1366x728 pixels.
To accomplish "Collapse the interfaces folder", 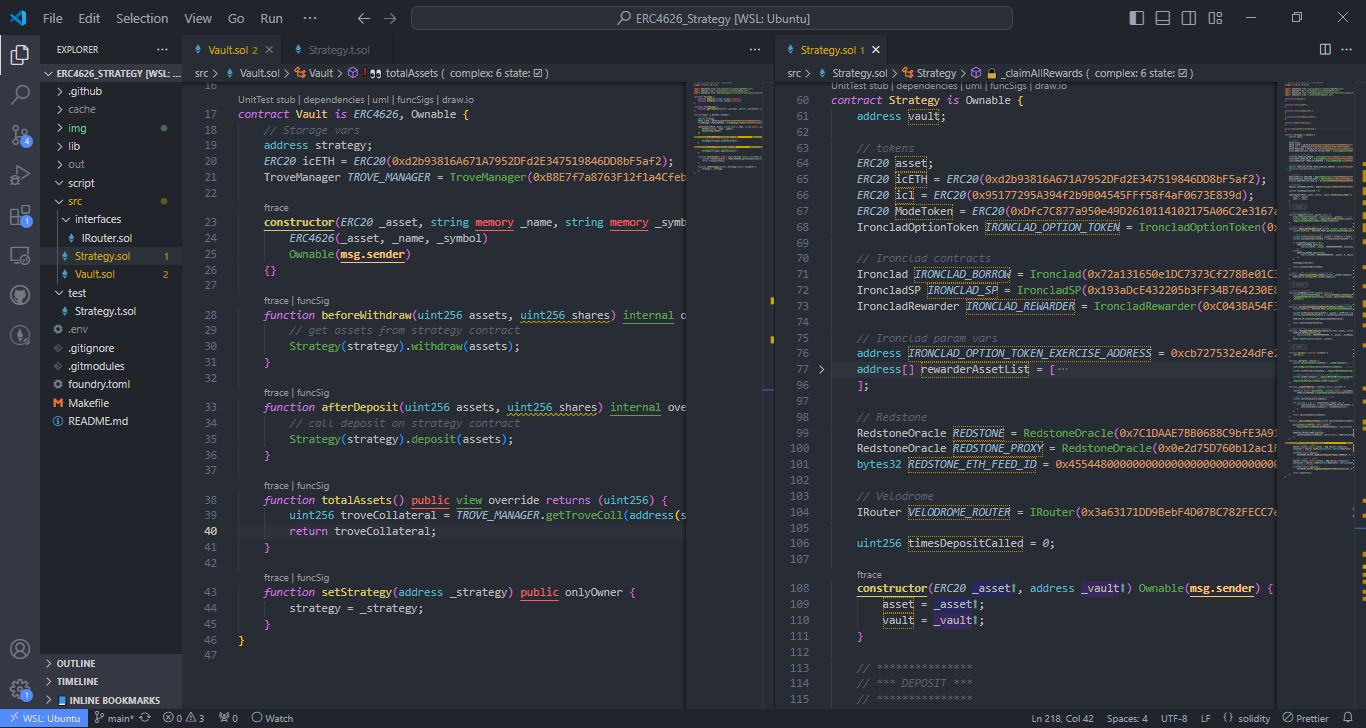I will click(112, 219).
